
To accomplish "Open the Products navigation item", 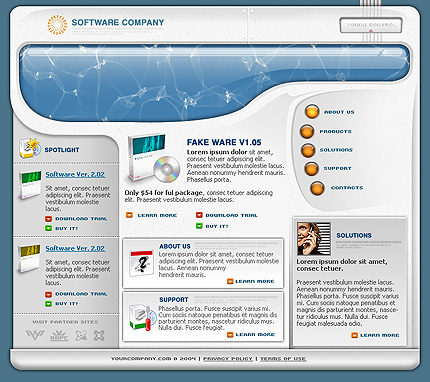I will click(x=335, y=132).
